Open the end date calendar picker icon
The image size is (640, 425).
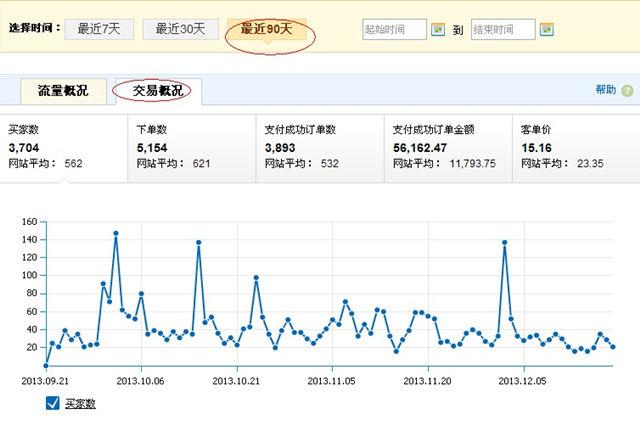pos(547,29)
